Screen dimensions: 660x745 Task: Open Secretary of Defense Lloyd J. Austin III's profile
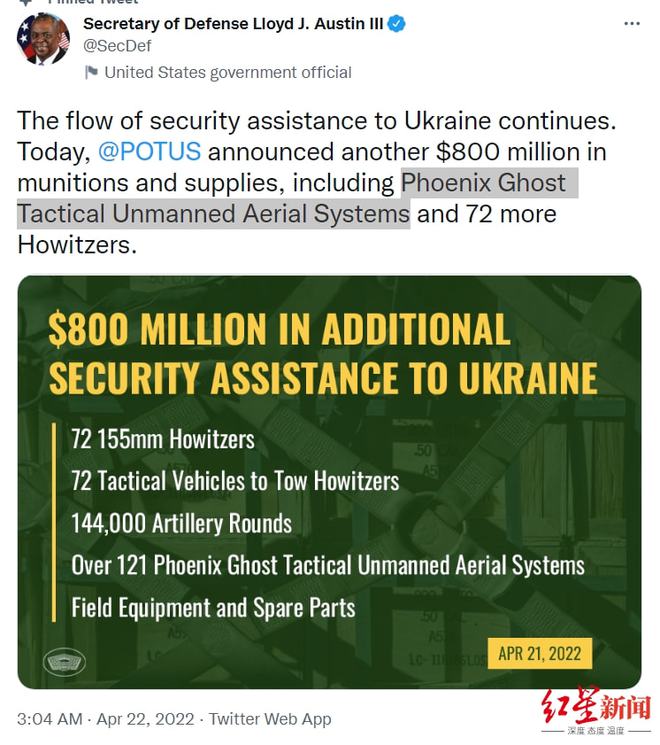(x=233, y=23)
